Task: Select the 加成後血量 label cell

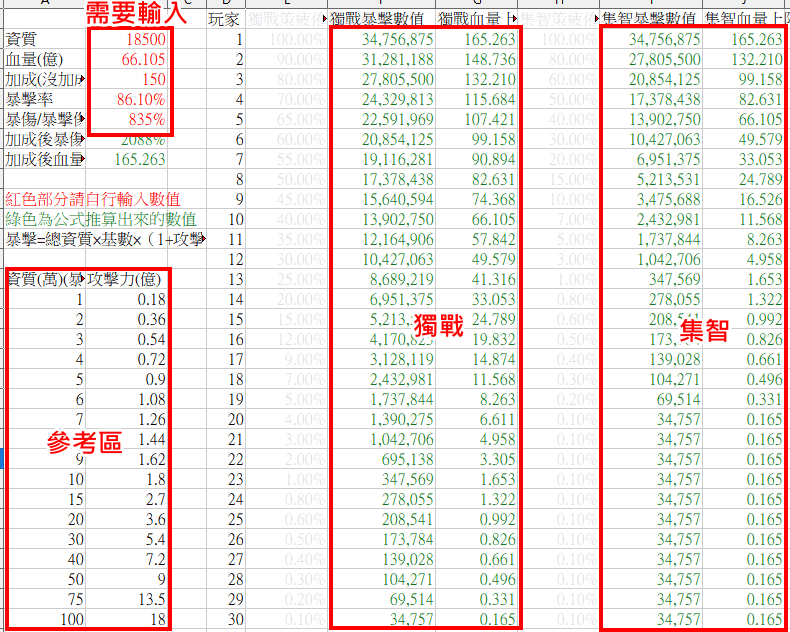Action: click(x=43, y=159)
